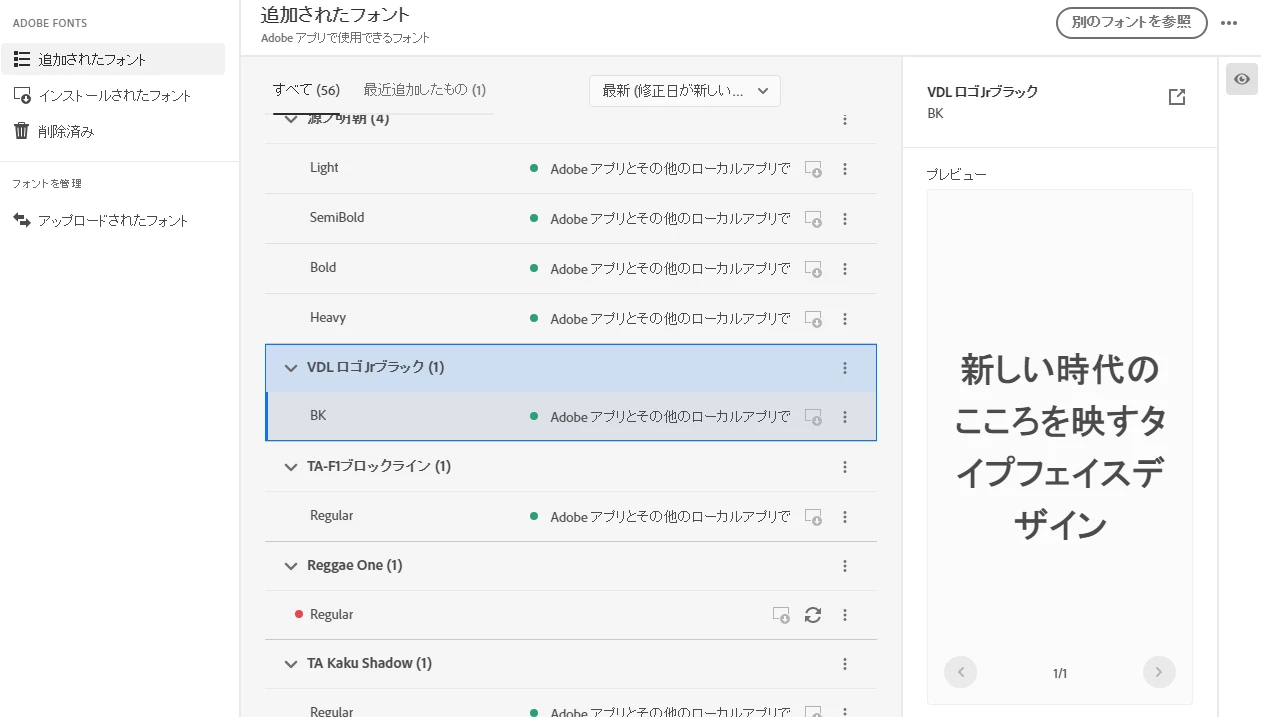Viewport: 1261px width, 717px height.
Task: Collapse the Reggae One family chevron
Action: pos(291,566)
